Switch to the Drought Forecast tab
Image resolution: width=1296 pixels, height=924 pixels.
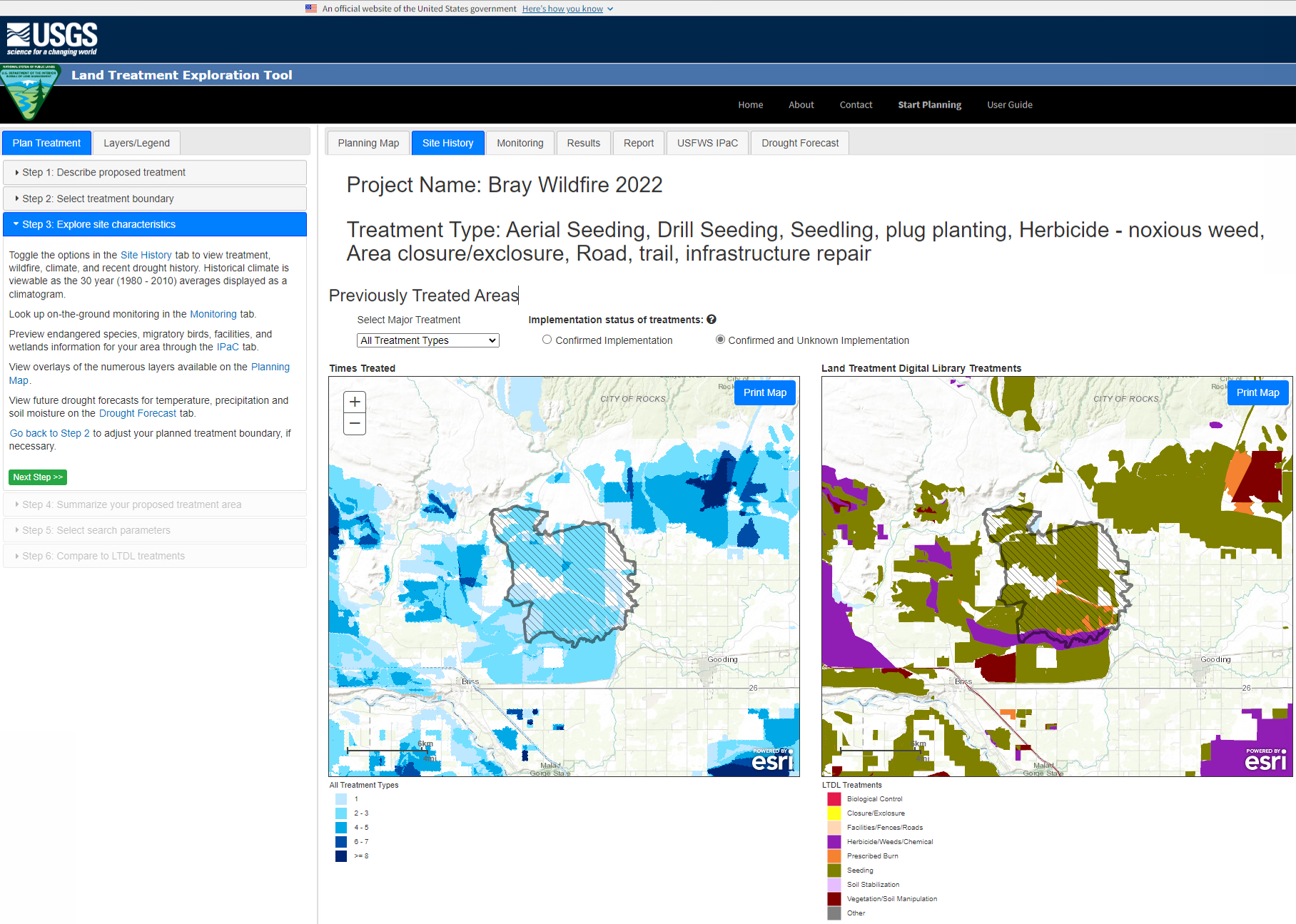click(x=799, y=143)
